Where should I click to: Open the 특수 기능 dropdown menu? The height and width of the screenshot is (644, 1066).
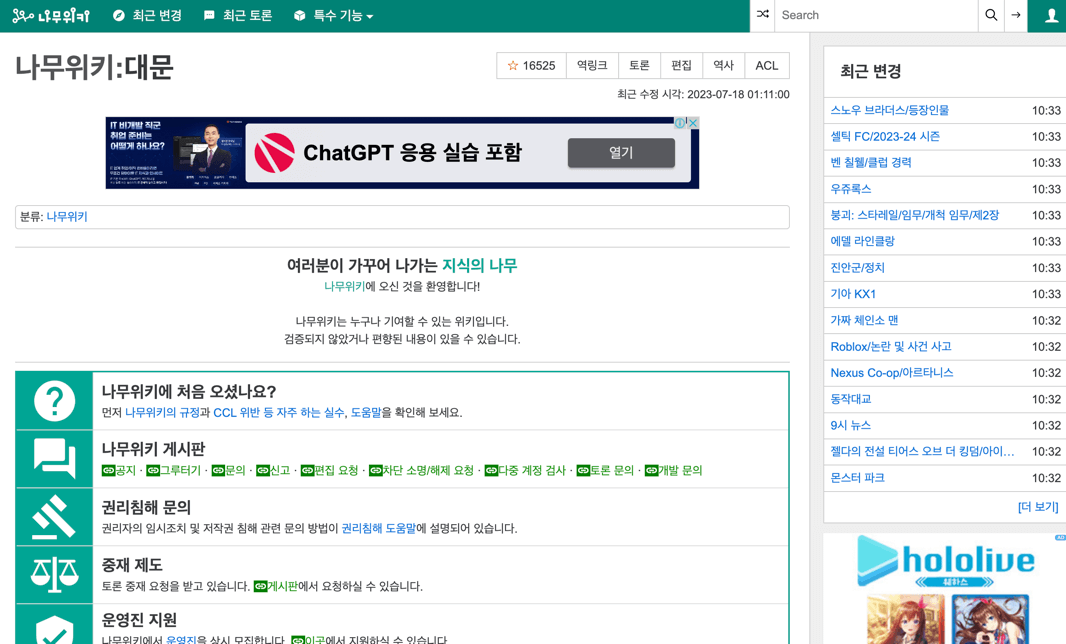pos(333,15)
